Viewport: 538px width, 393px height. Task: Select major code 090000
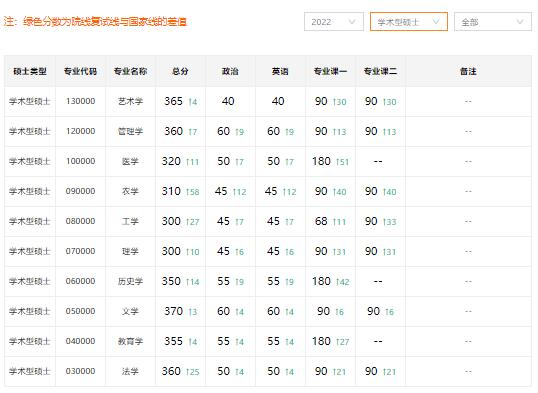pyautogui.click(x=81, y=191)
